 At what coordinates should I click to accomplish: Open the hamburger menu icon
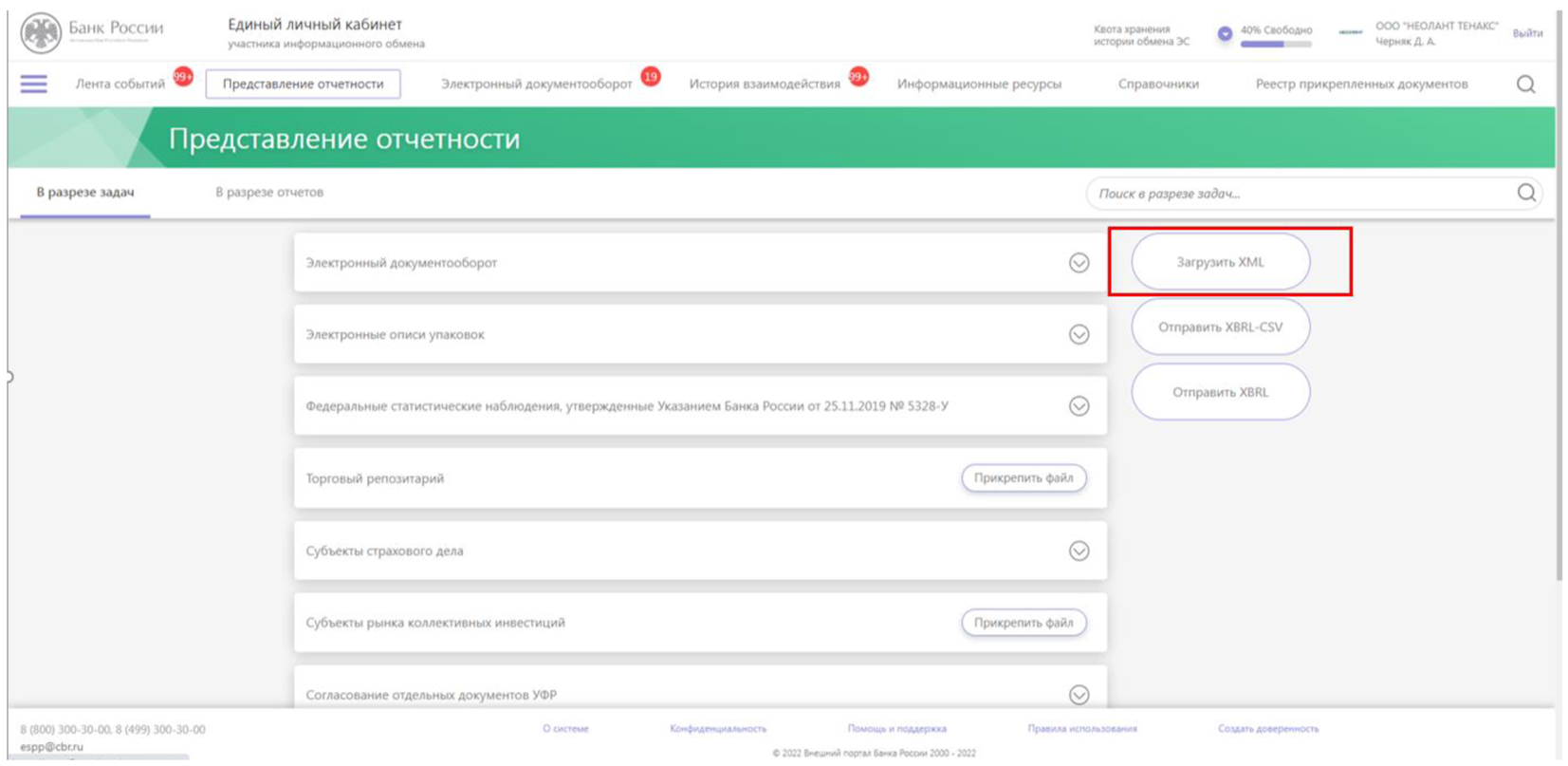click(33, 84)
